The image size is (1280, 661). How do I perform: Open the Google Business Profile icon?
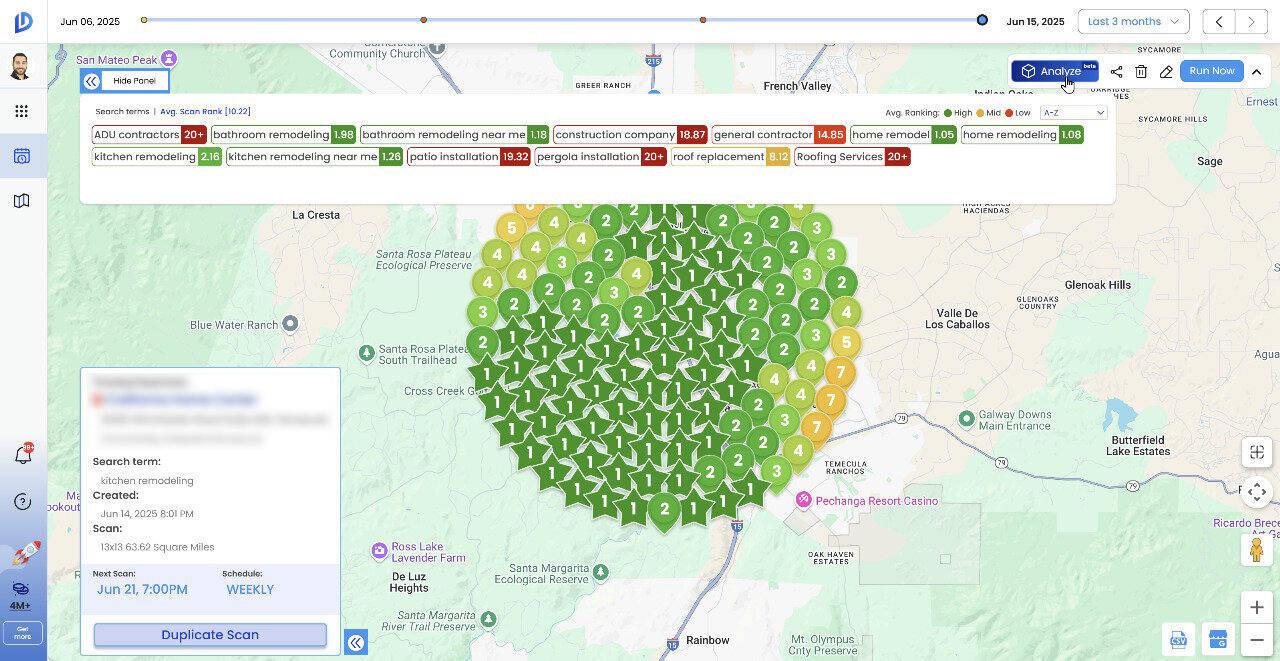(1216, 639)
